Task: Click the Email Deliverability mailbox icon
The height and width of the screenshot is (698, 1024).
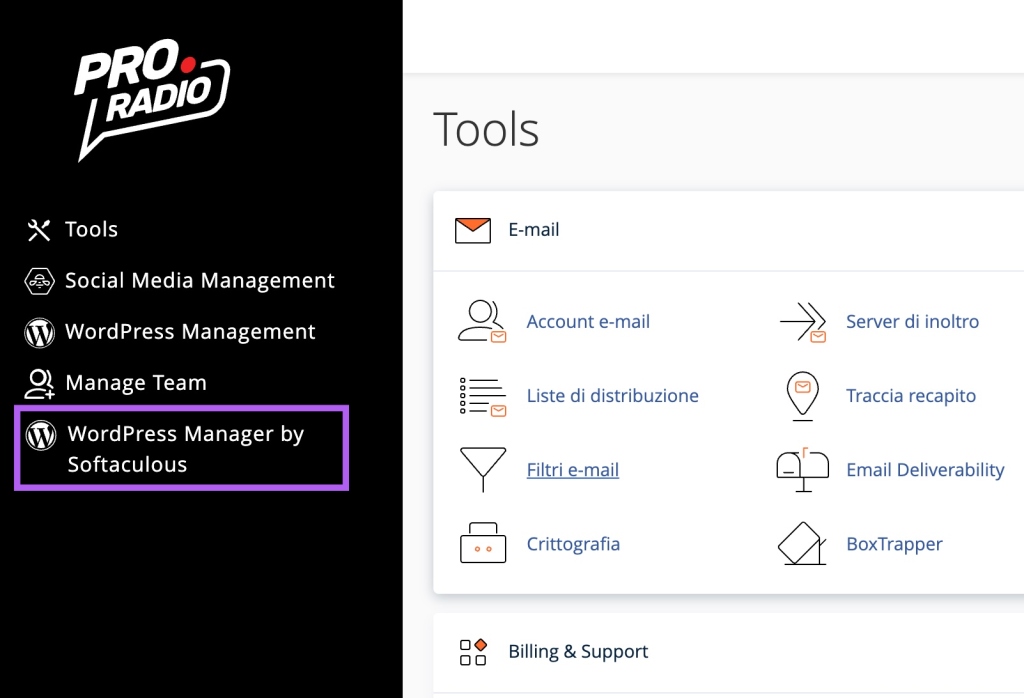Action: point(802,468)
